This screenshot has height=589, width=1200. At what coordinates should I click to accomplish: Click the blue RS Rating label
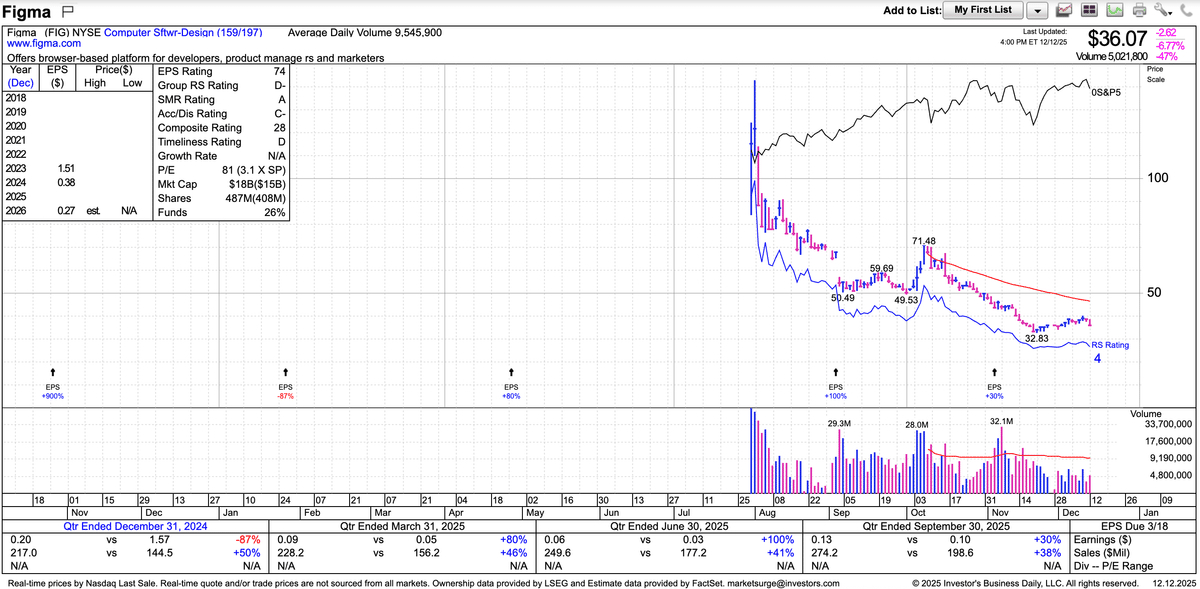[1109, 345]
